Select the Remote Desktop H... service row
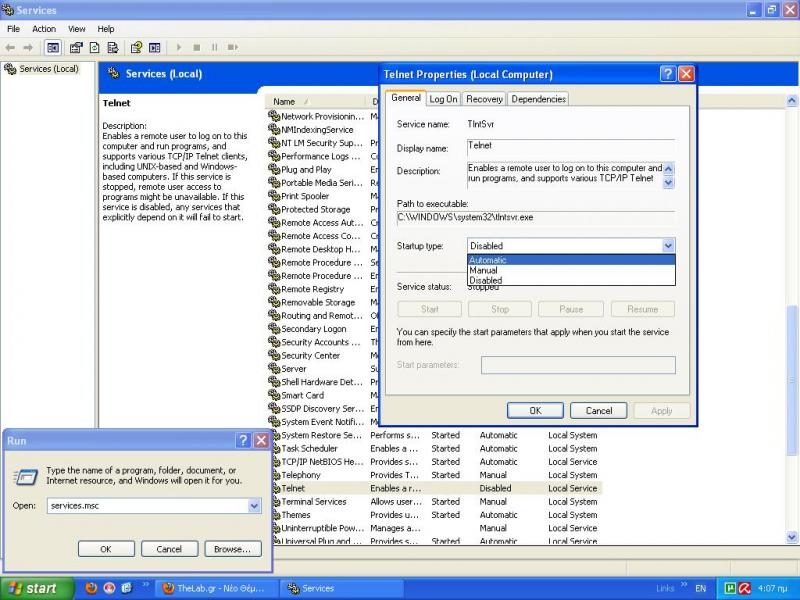Viewport: 800px width, 600px height. coord(323,249)
